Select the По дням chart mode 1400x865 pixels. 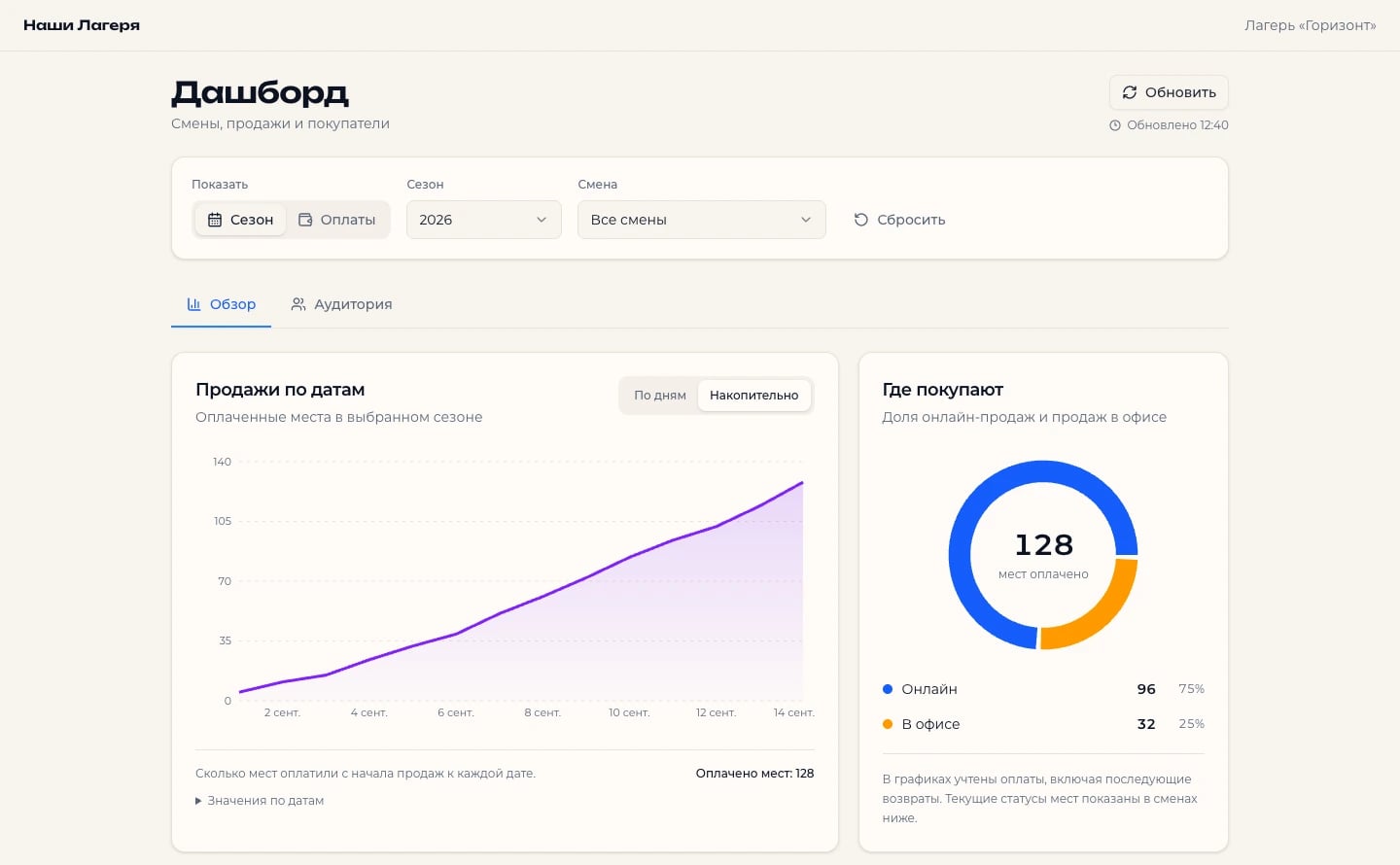coord(660,396)
